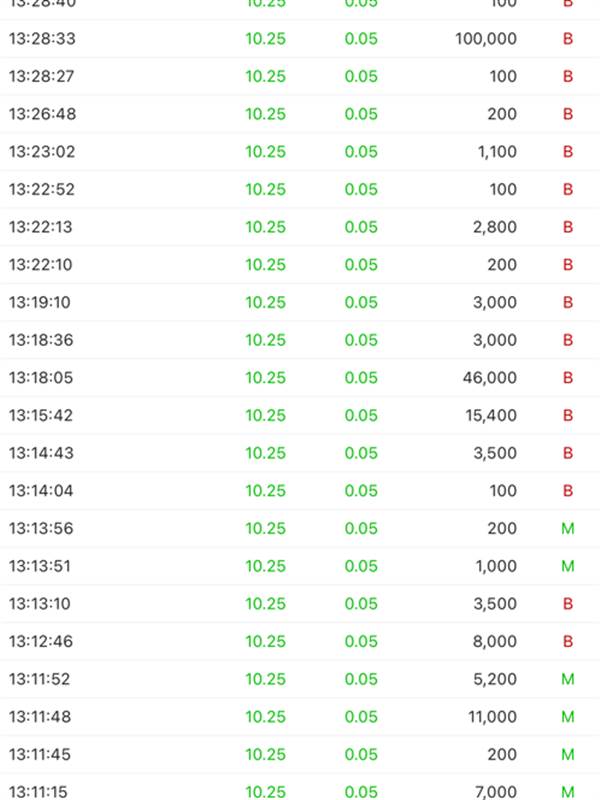Click the B marker in the 13:13:10 row

[568, 604]
